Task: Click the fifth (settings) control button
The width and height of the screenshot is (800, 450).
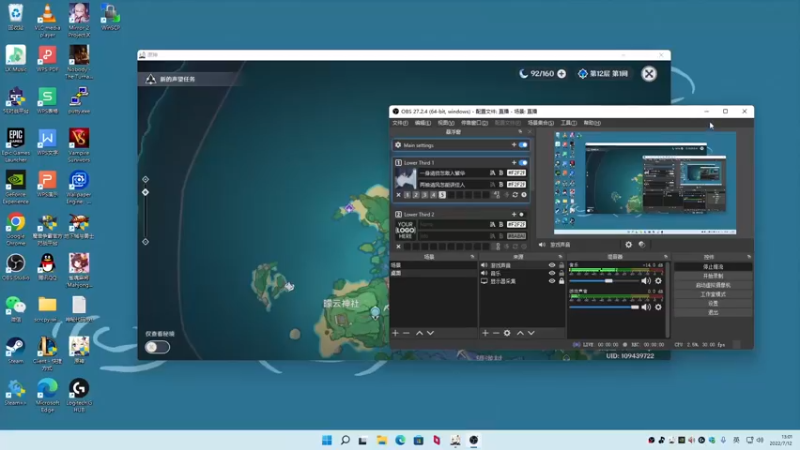Action: pyautogui.click(x=713, y=303)
